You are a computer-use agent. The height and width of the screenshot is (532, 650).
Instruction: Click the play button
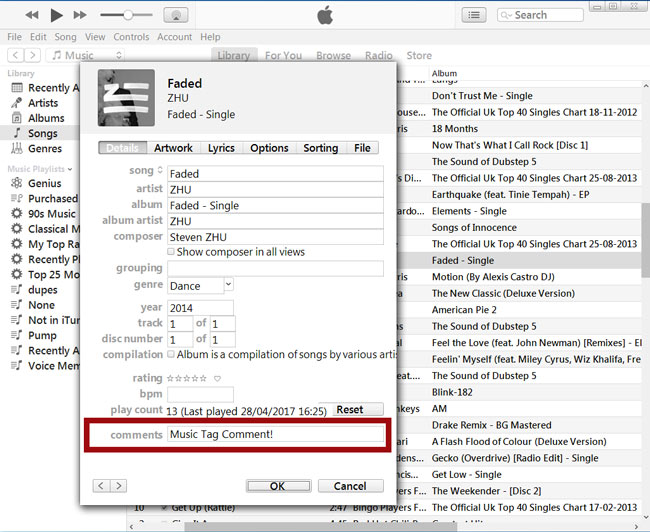pos(56,15)
